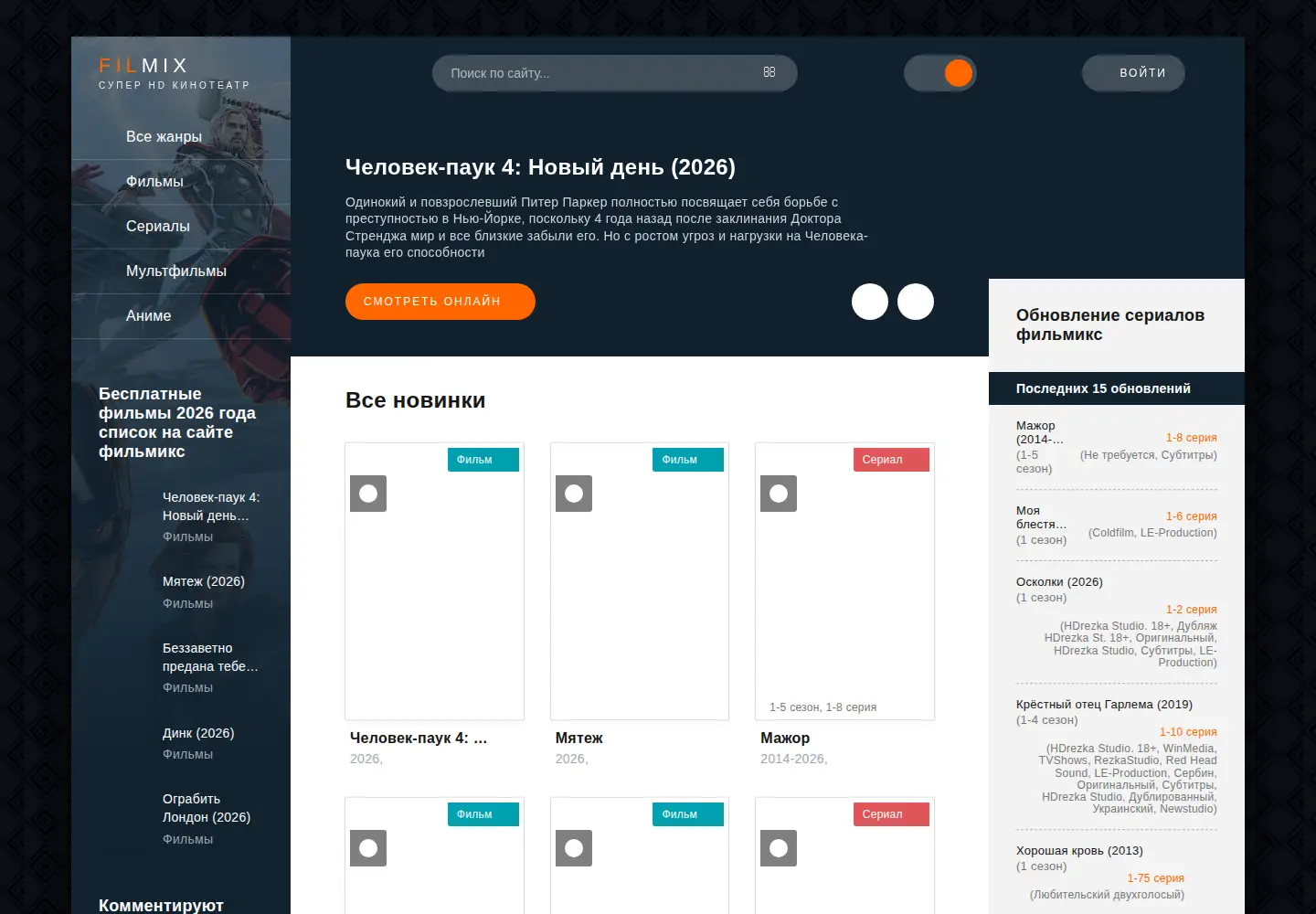Click the 1-75 серия label in updates
Screen dimensions: 1316x914
1155,878
